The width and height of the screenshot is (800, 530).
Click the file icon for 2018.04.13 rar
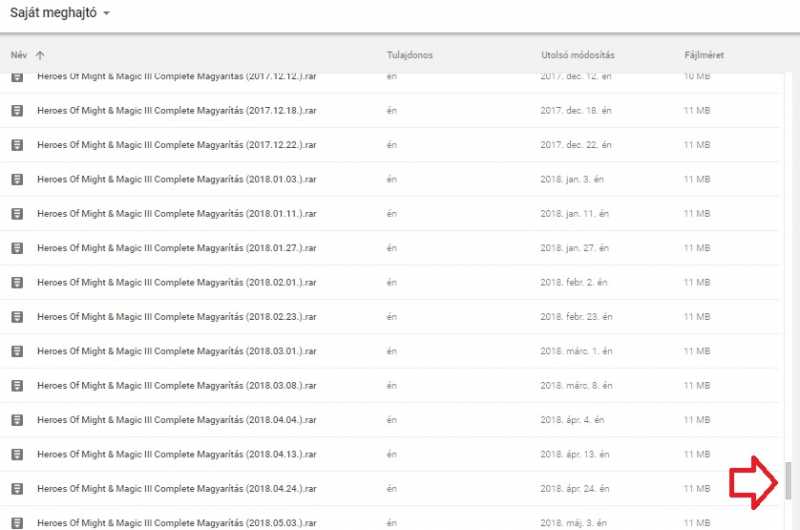(x=17, y=454)
